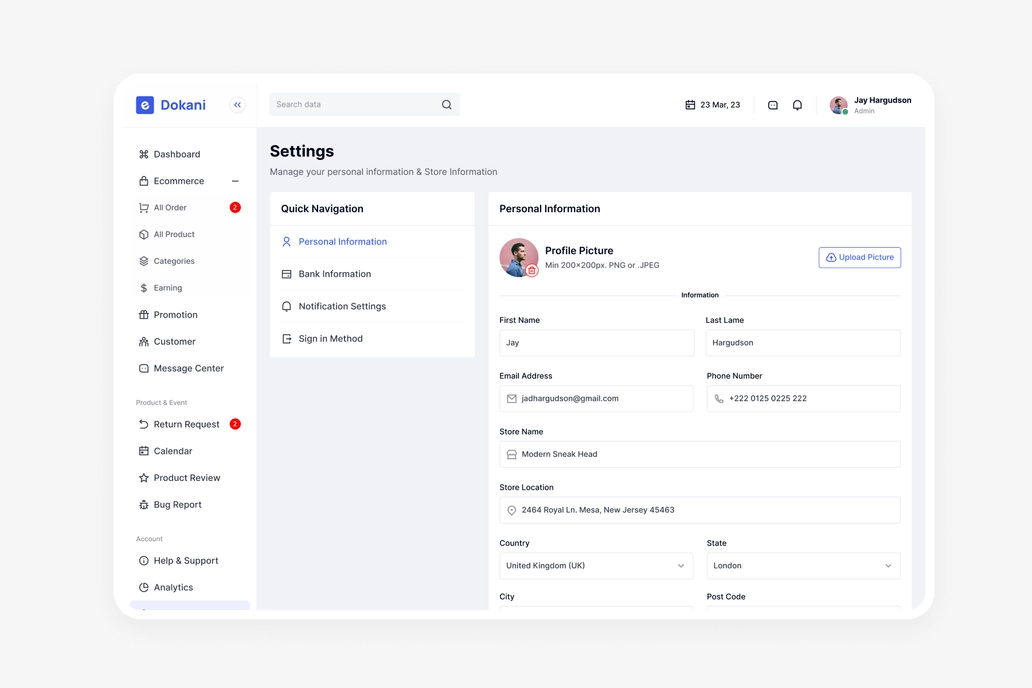Open the calendar date icon in header

coord(690,105)
